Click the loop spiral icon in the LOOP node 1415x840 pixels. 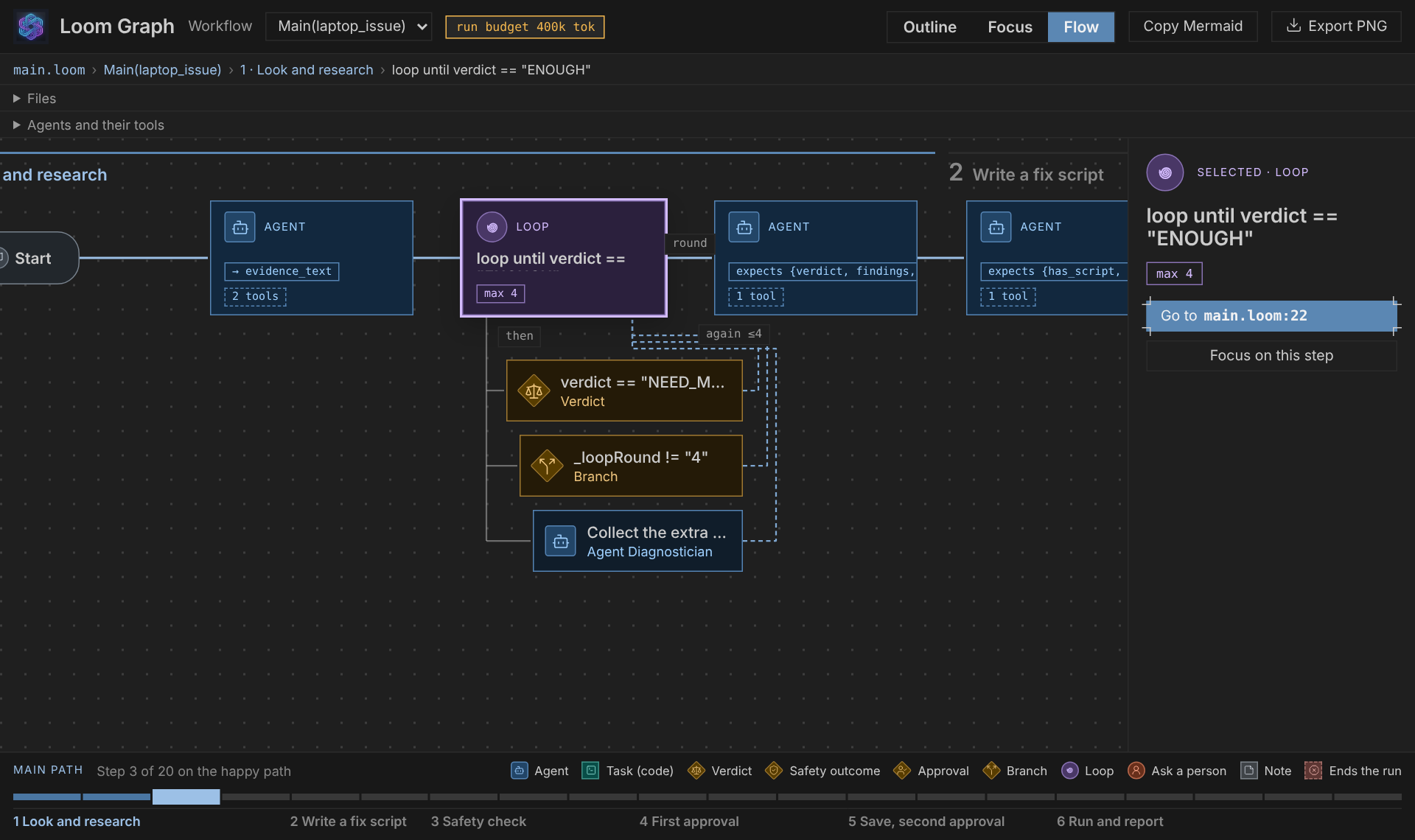coord(492,227)
